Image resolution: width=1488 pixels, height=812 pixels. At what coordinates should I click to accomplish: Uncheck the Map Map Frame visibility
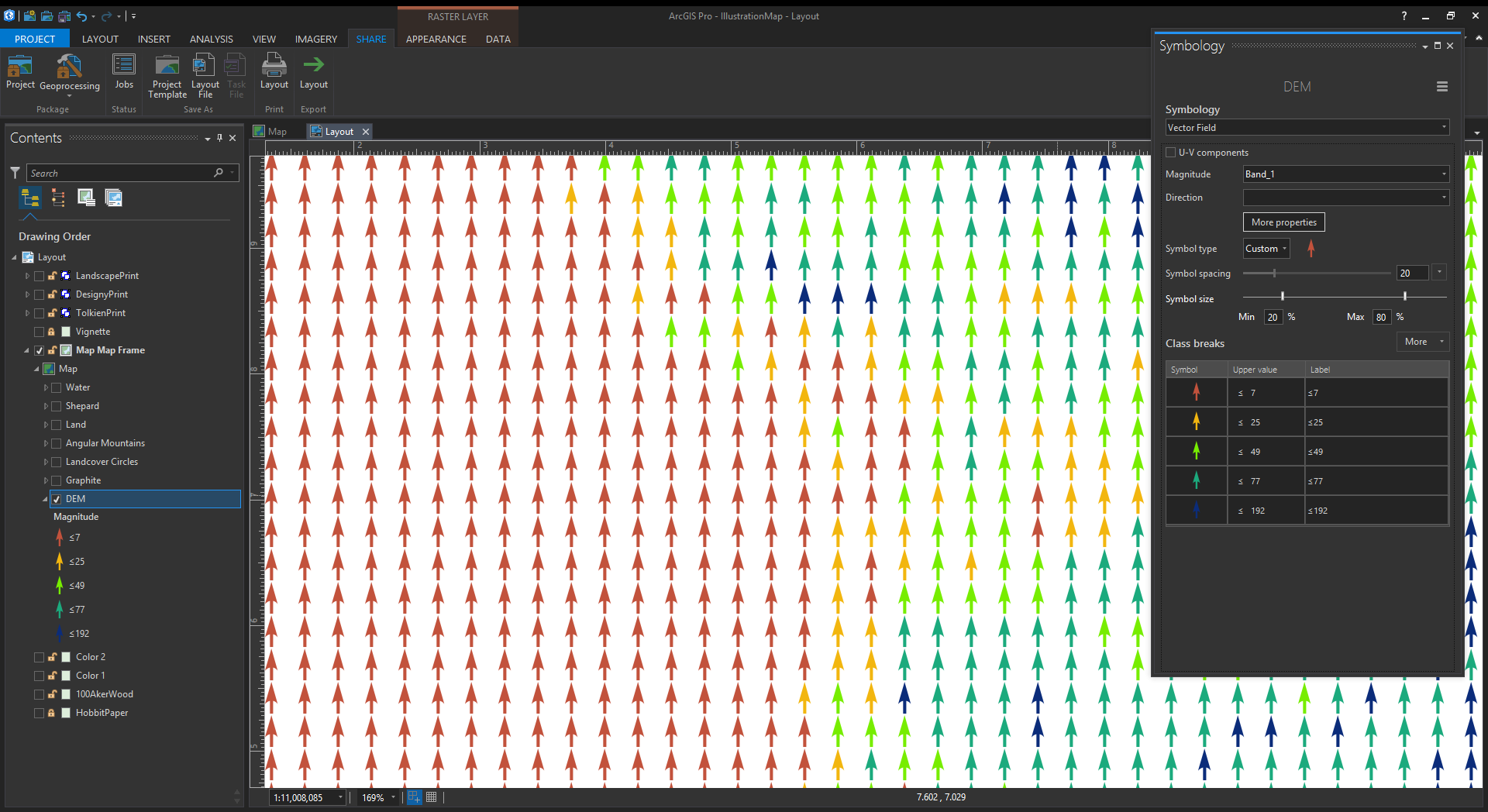point(39,350)
